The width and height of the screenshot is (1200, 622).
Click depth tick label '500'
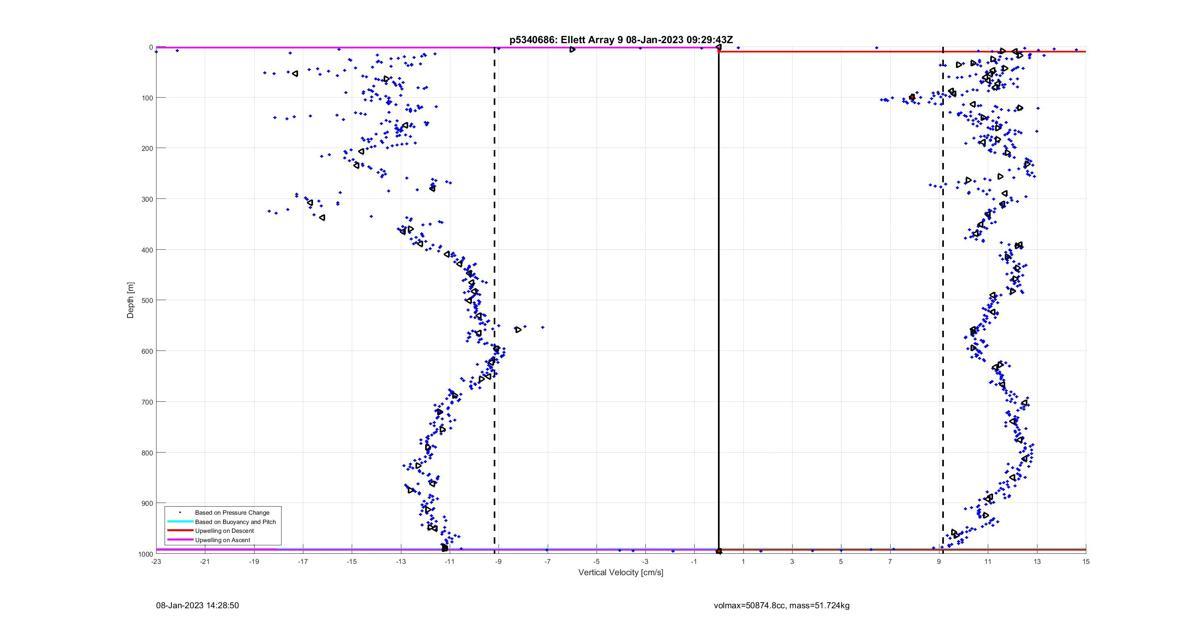(x=145, y=300)
